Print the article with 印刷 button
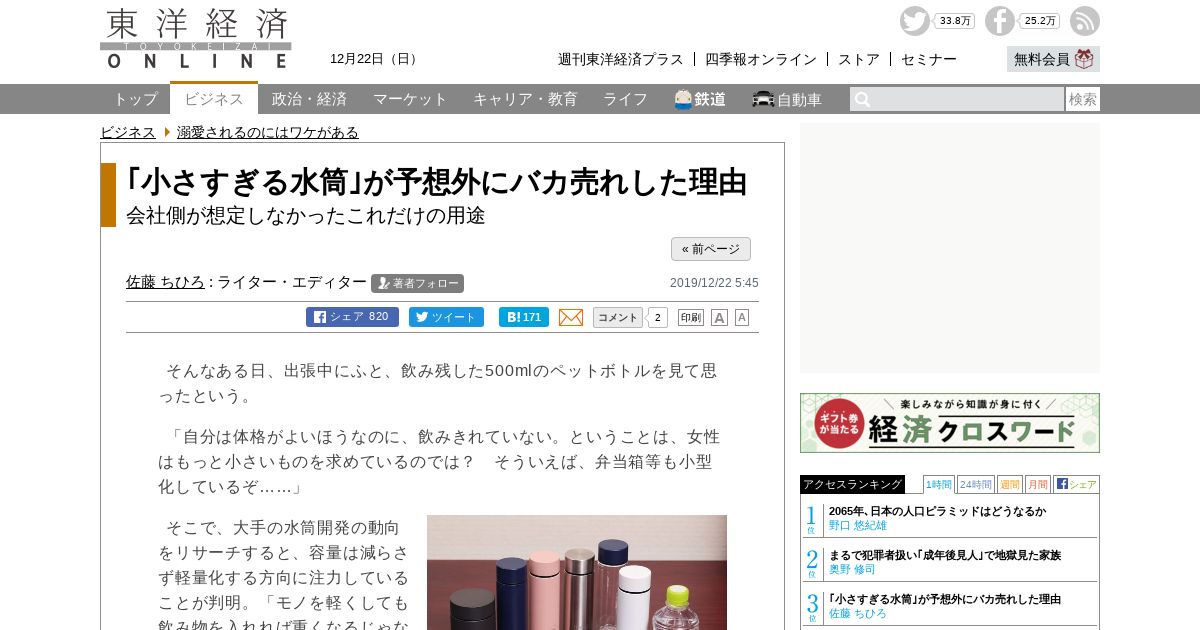Screen dimensions: 1200x630 [691, 317]
